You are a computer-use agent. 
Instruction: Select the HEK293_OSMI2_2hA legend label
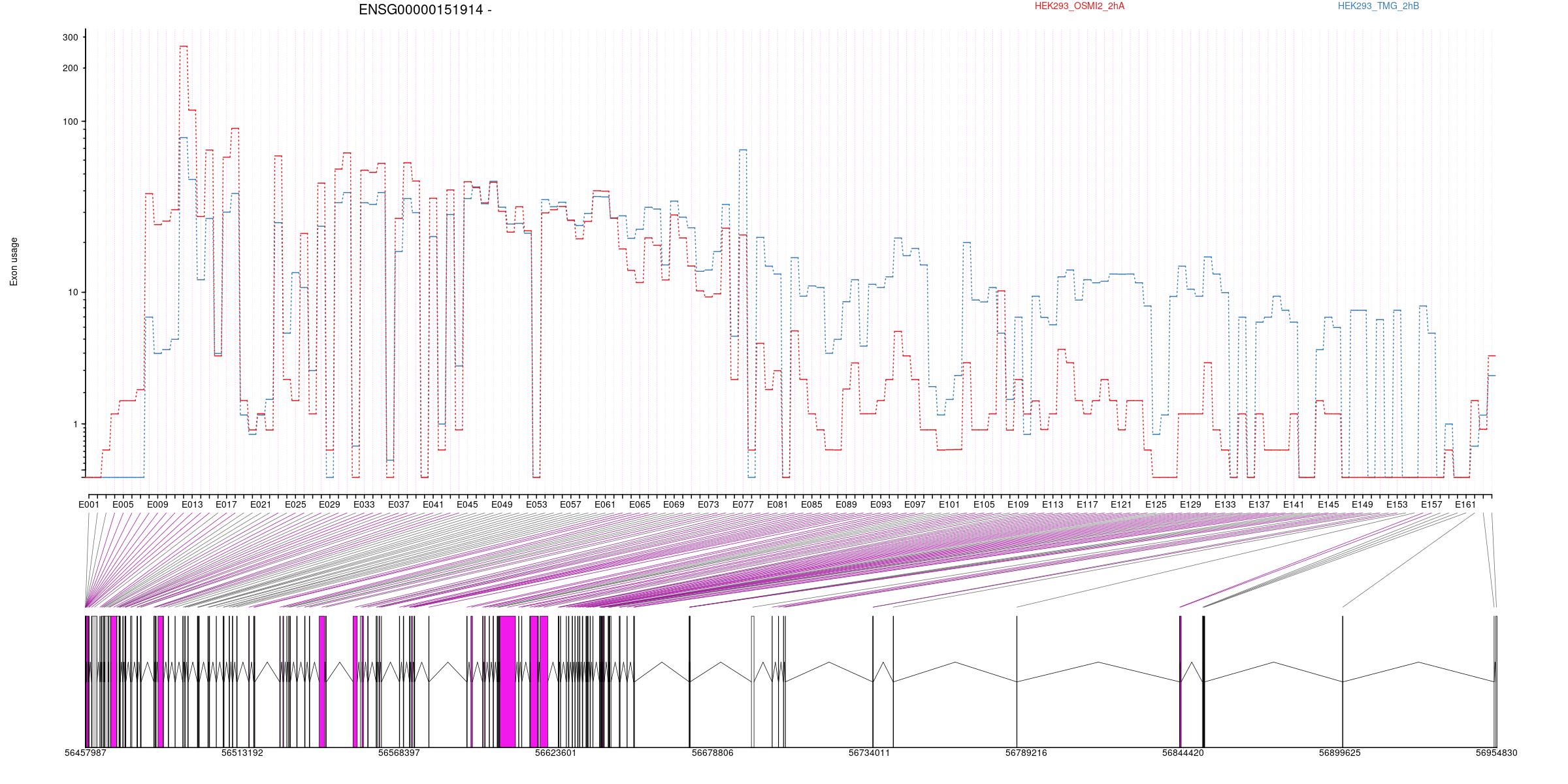[x=1079, y=6]
